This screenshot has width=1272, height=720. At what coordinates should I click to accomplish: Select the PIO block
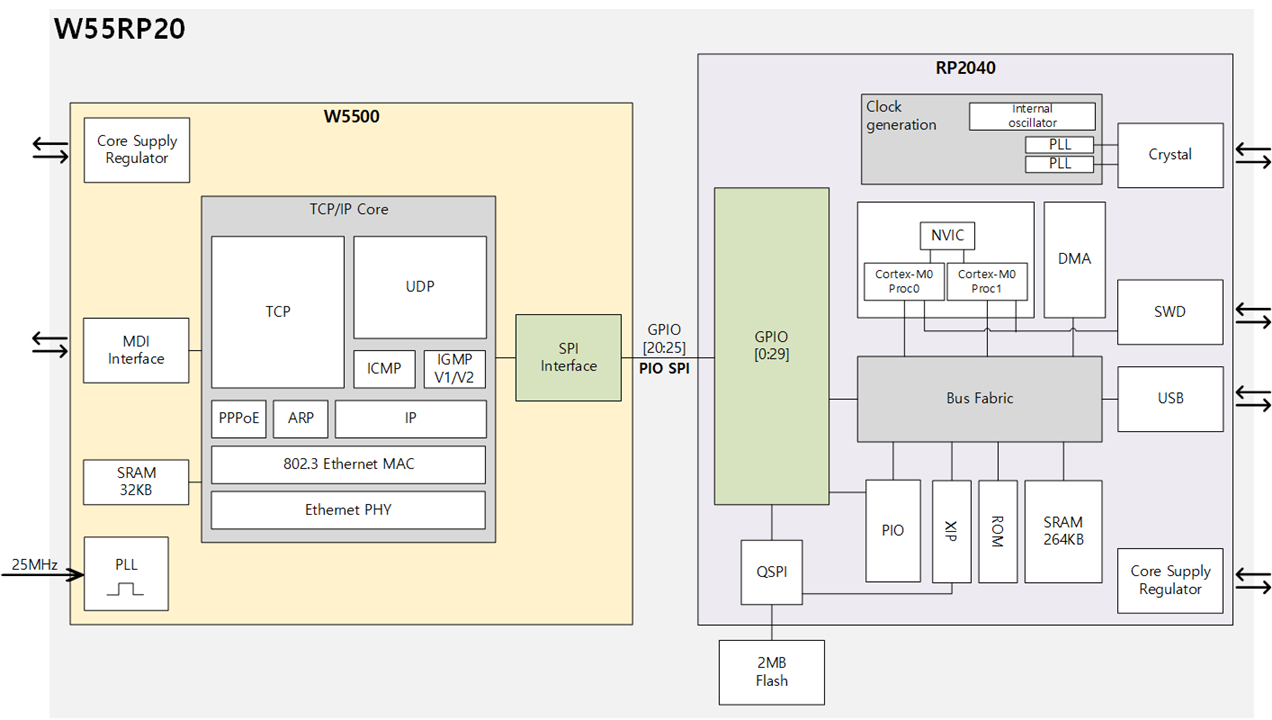[893, 531]
